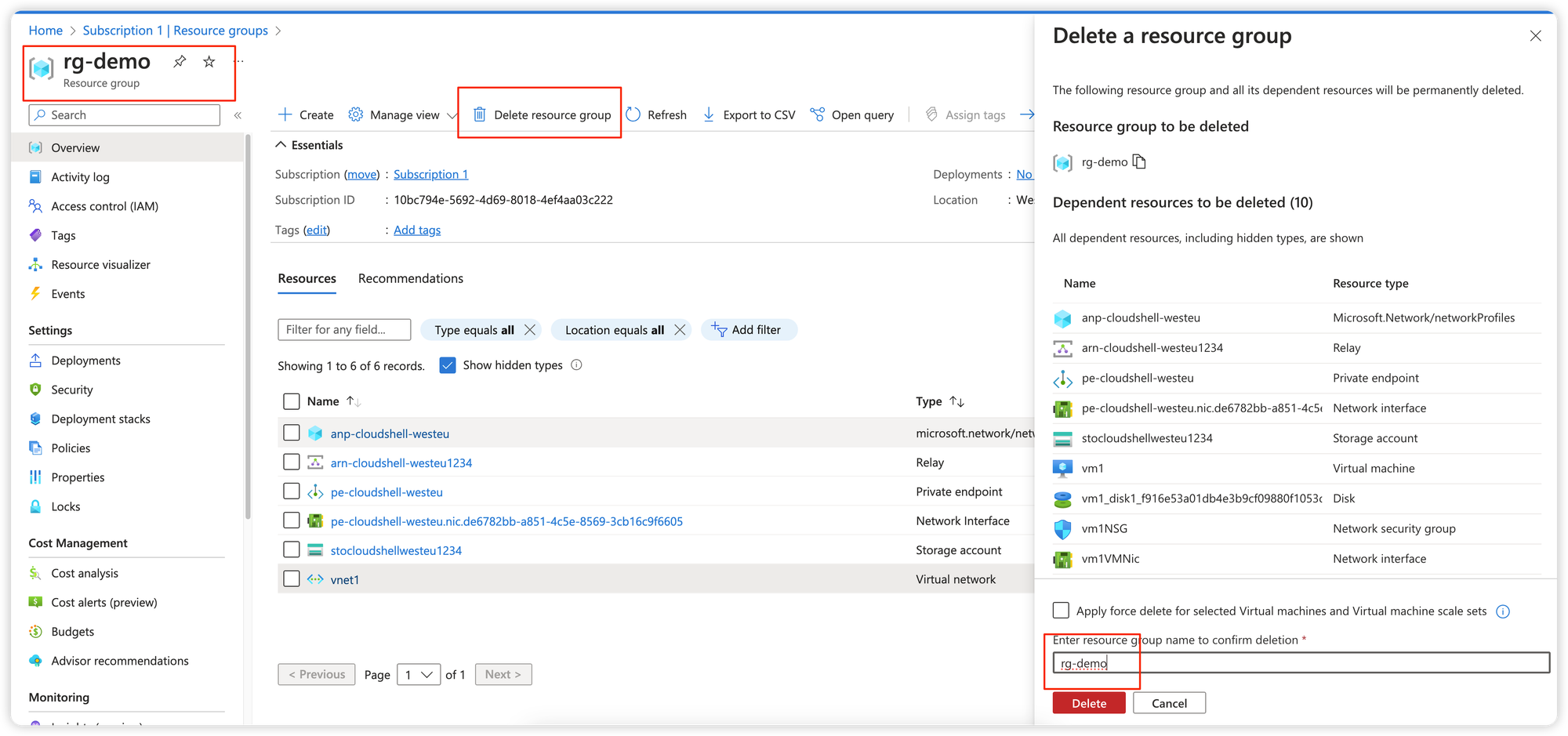Mark rg-demo as favorite star
The width and height of the screenshot is (1568, 736).
click(209, 61)
